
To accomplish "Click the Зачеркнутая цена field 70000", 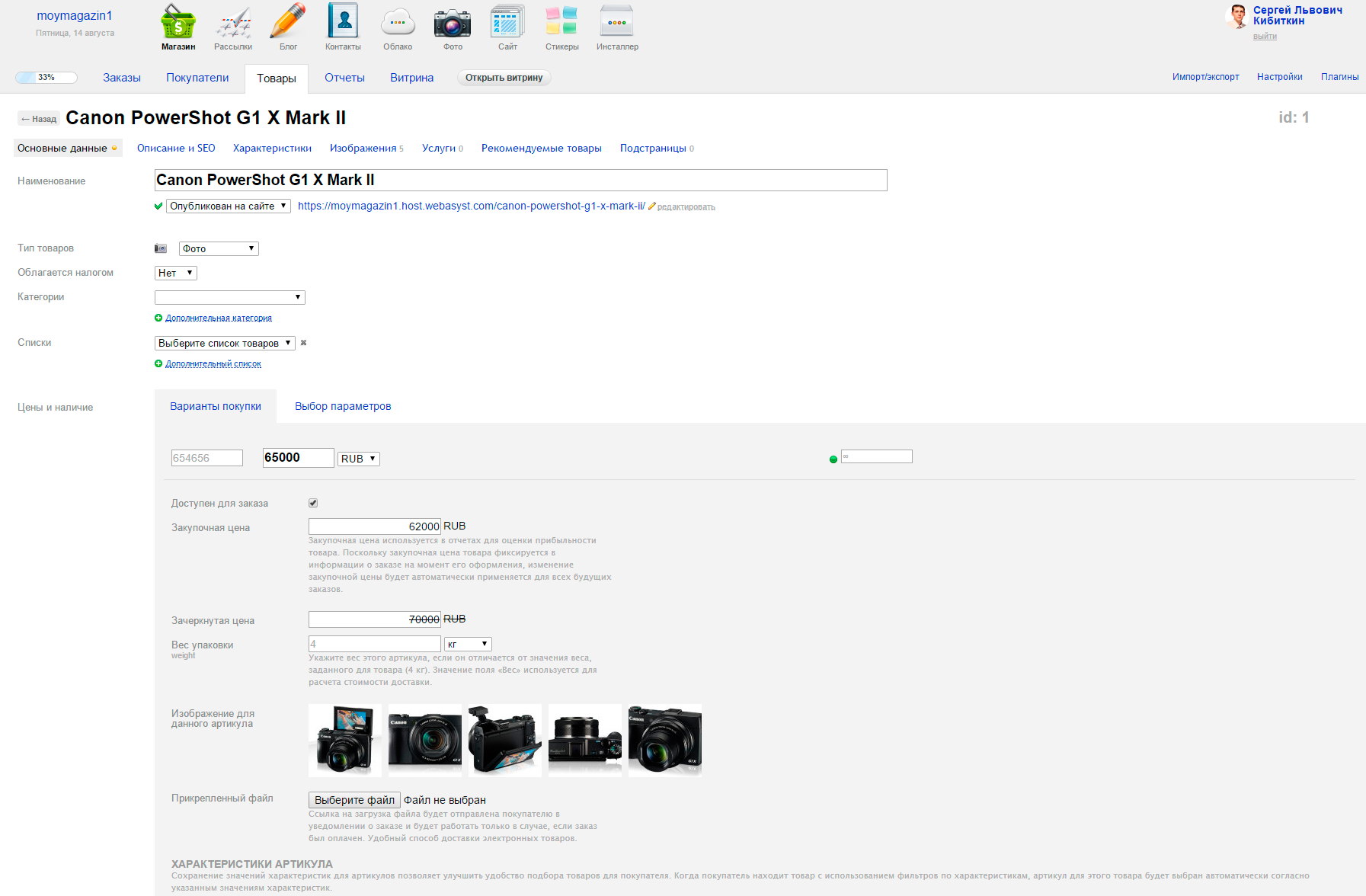I will [x=375, y=619].
